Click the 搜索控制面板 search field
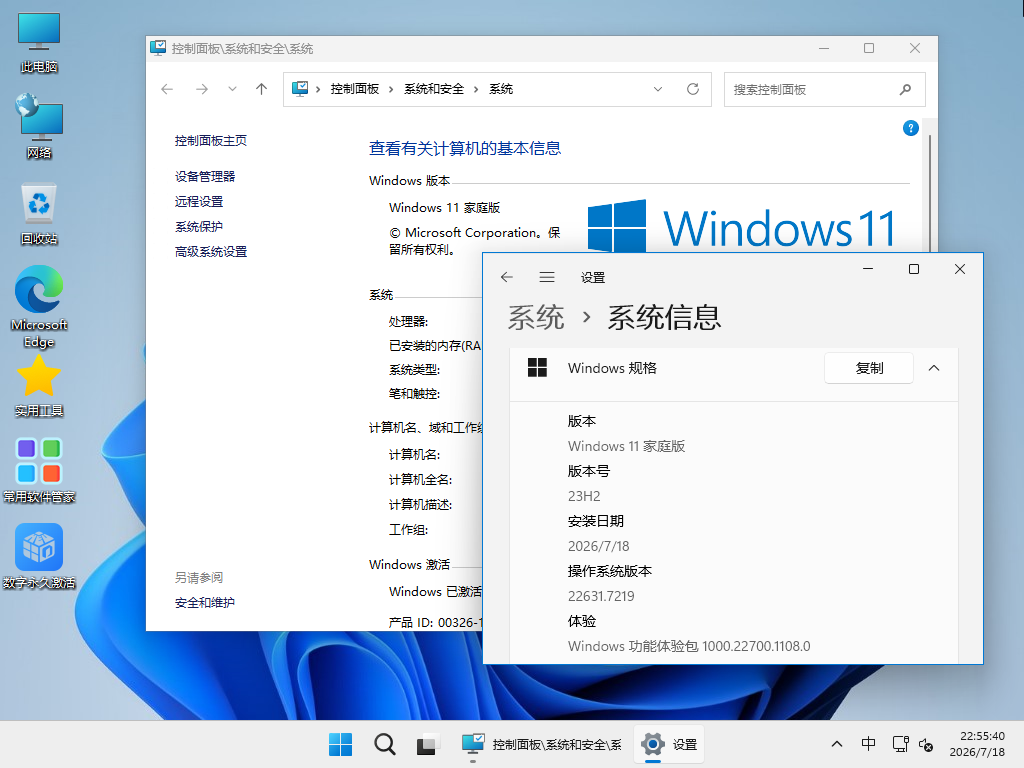This screenshot has width=1024, height=768. (824, 89)
